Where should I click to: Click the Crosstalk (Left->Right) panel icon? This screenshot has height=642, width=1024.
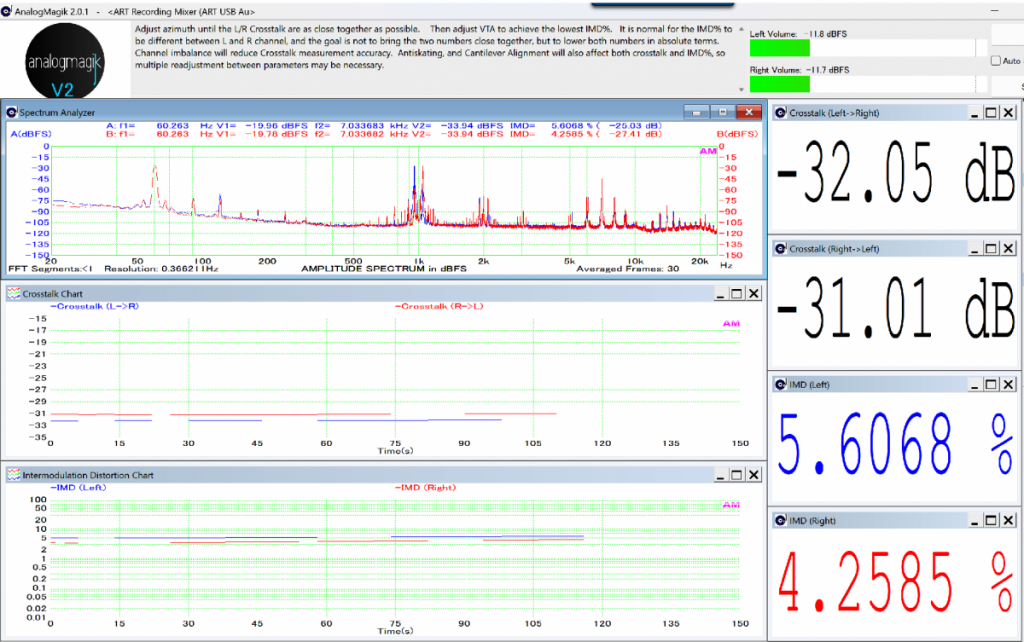point(780,113)
